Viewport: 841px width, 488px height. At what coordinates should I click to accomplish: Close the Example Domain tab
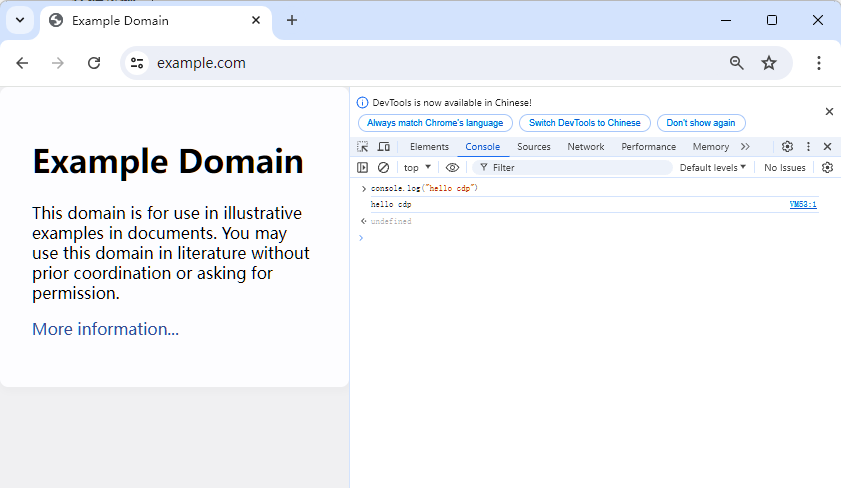(x=256, y=20)
